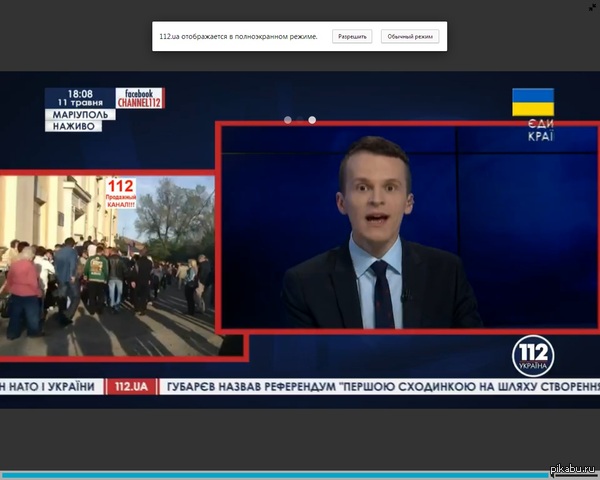Select the dimmer grey carousel dot
Image resolution: width=600 pixels, height=480 pixels.
click(288, 120)
